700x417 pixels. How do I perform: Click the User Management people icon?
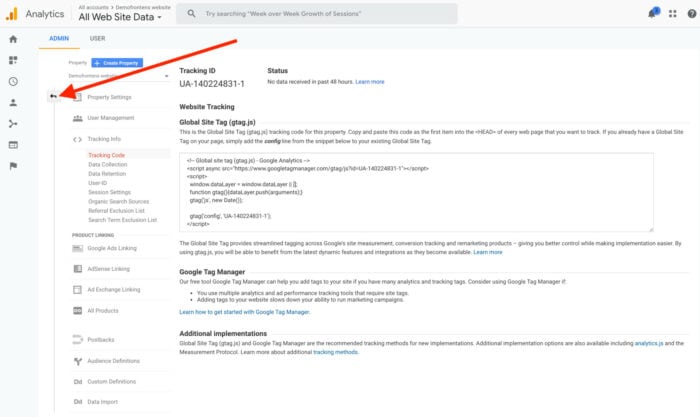click(x=78, y=118)
